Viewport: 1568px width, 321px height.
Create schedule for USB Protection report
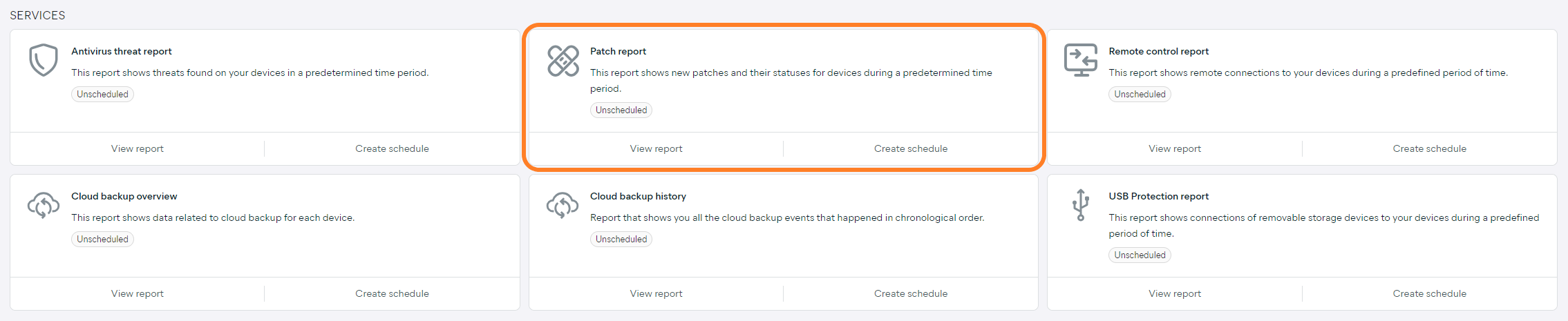tap(1429, 293)
